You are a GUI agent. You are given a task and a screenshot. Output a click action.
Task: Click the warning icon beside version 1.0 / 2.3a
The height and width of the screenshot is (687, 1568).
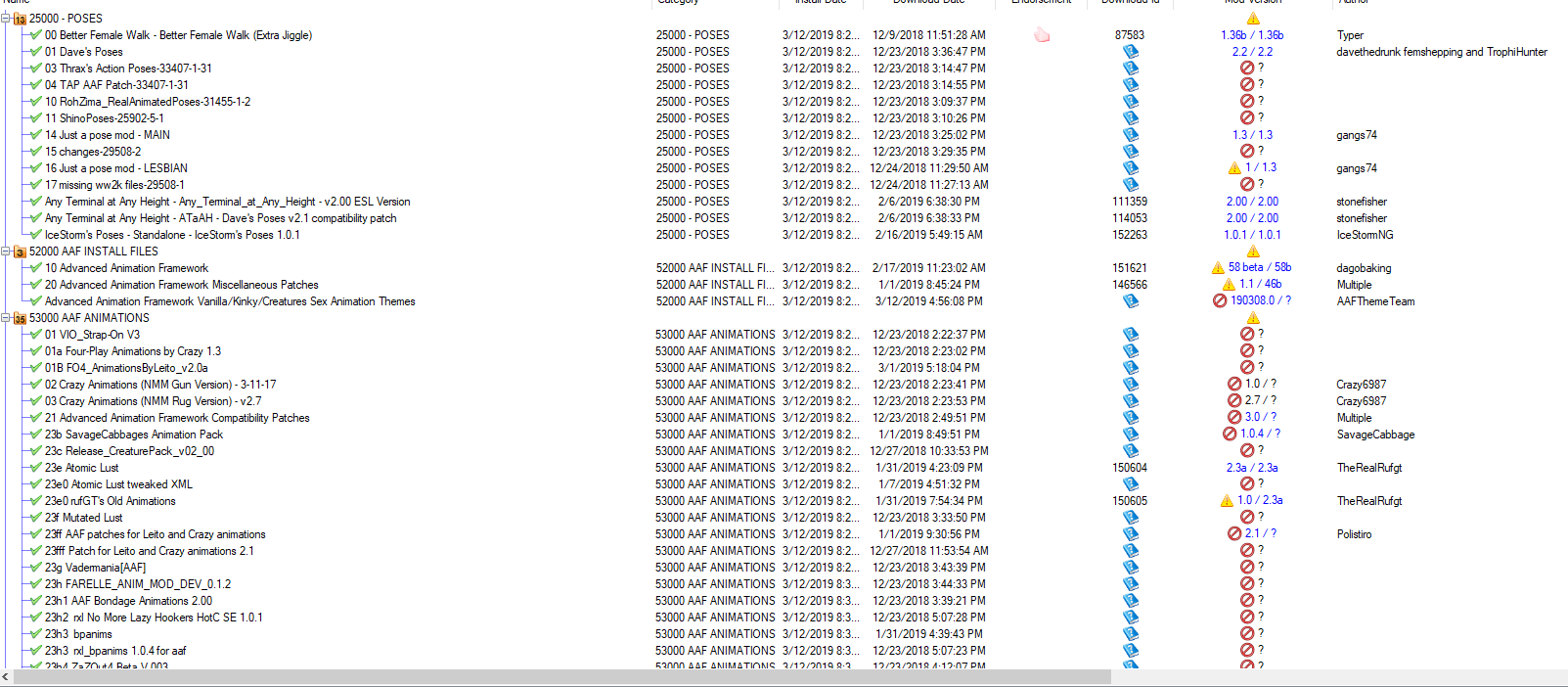pos(1227,501)
